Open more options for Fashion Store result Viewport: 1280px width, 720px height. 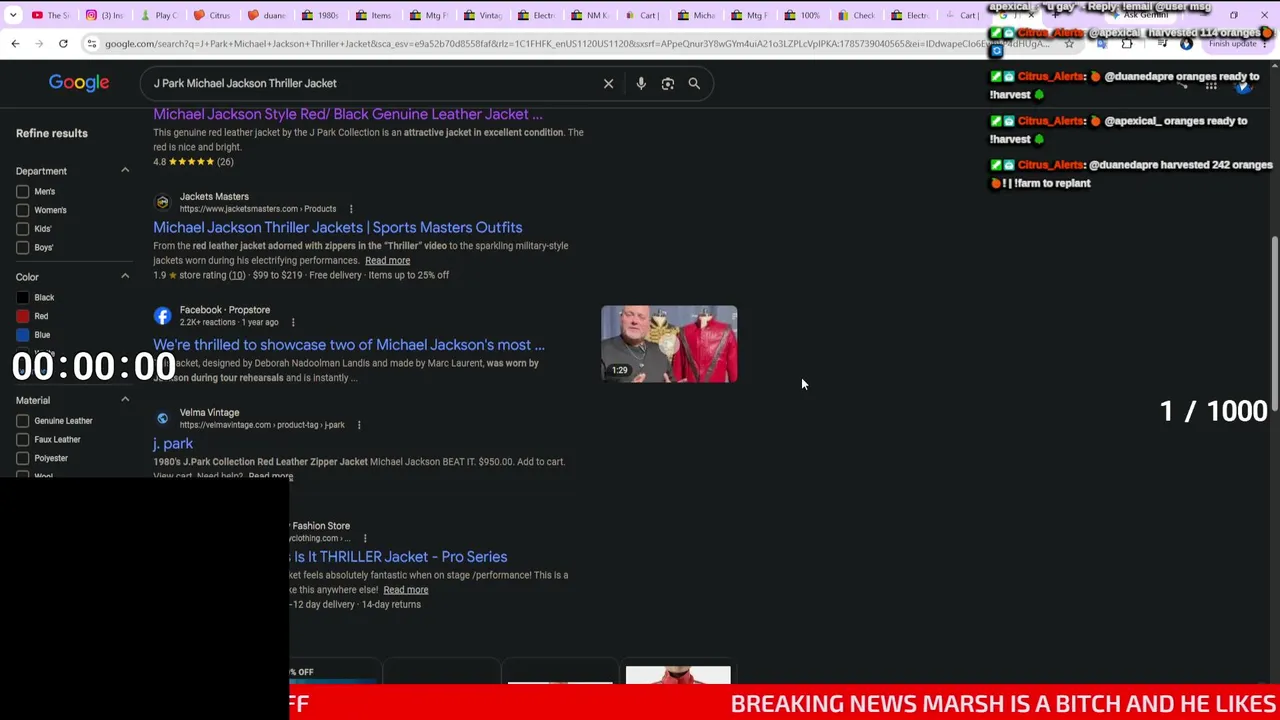365,539
